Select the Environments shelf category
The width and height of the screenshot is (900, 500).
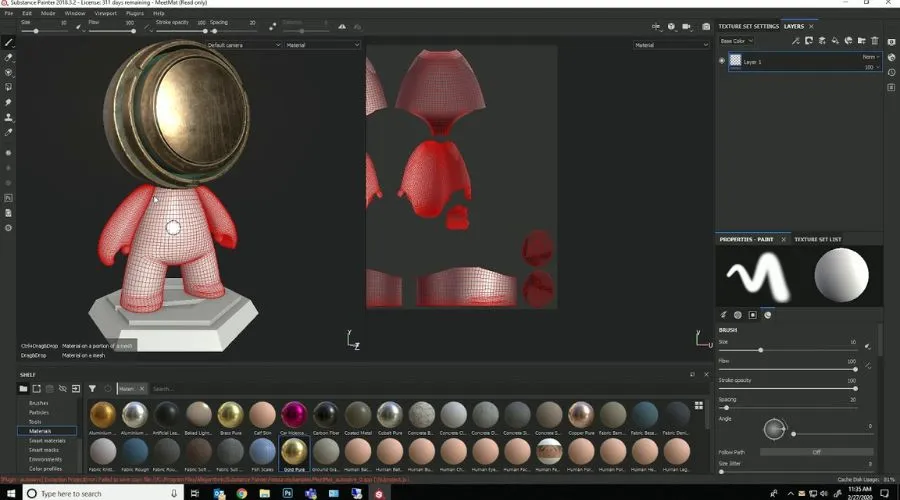pos(45,459)
